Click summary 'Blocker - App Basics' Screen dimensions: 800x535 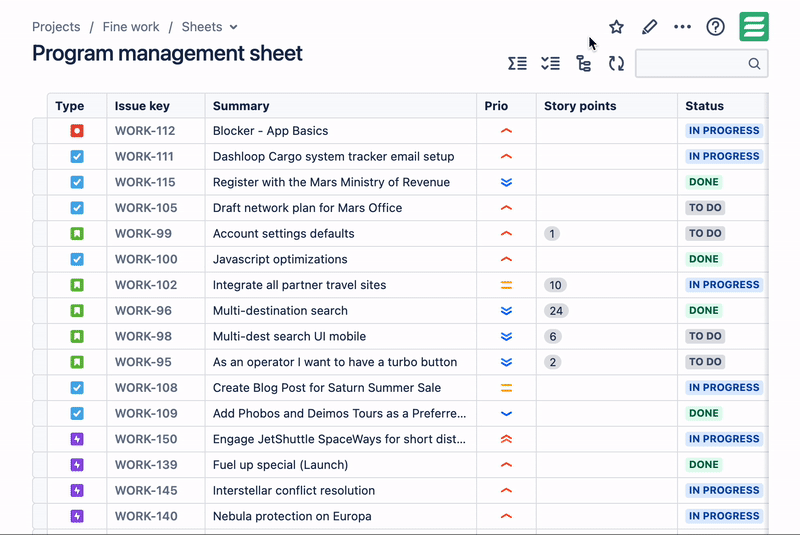point(270,131)
